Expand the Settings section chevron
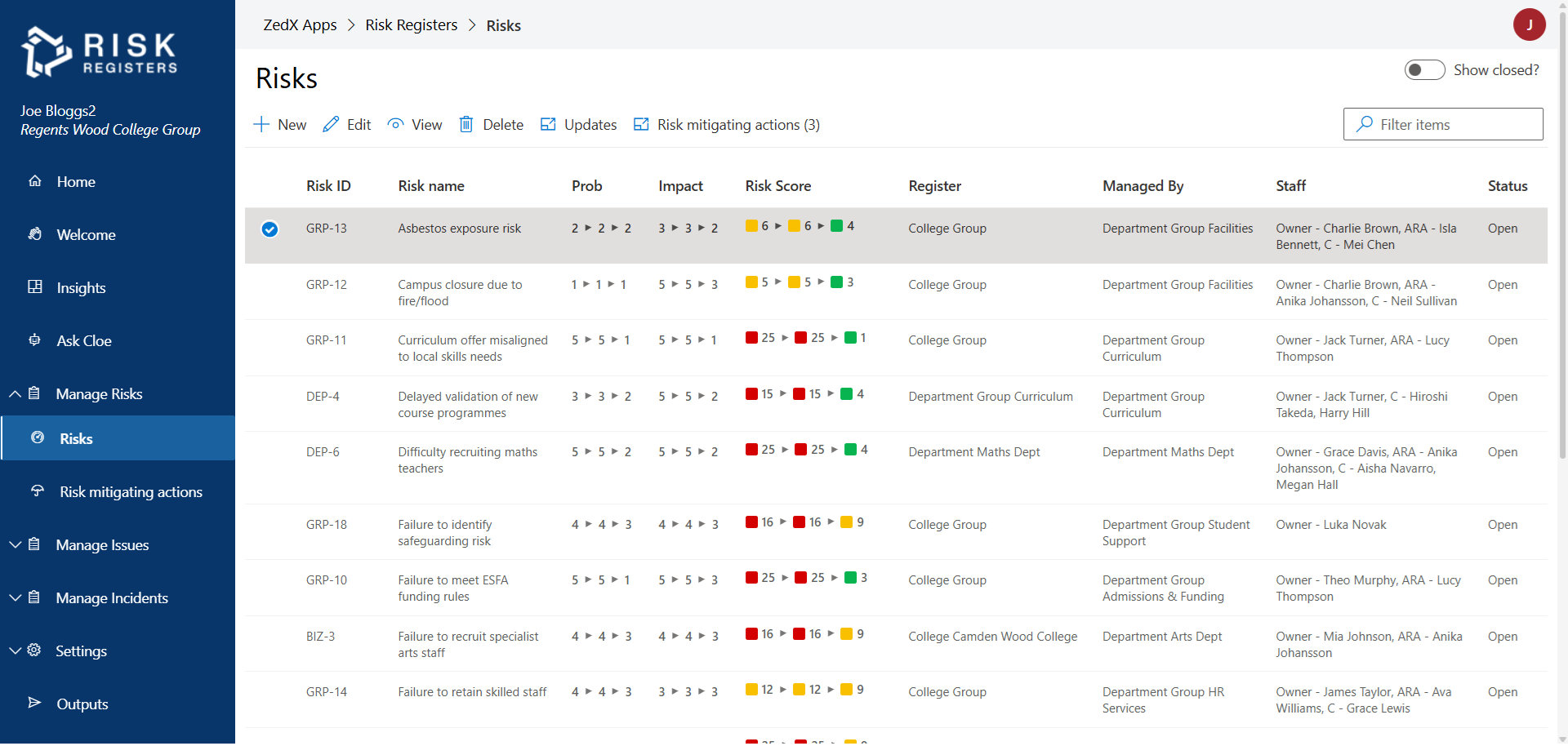The width and height of the screenshot is (1568, 746). tap(15, 651)
